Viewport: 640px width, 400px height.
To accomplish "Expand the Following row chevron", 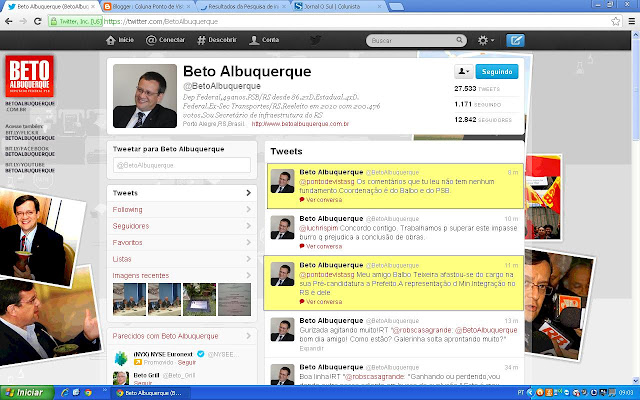I will click(x=249, y=209).
